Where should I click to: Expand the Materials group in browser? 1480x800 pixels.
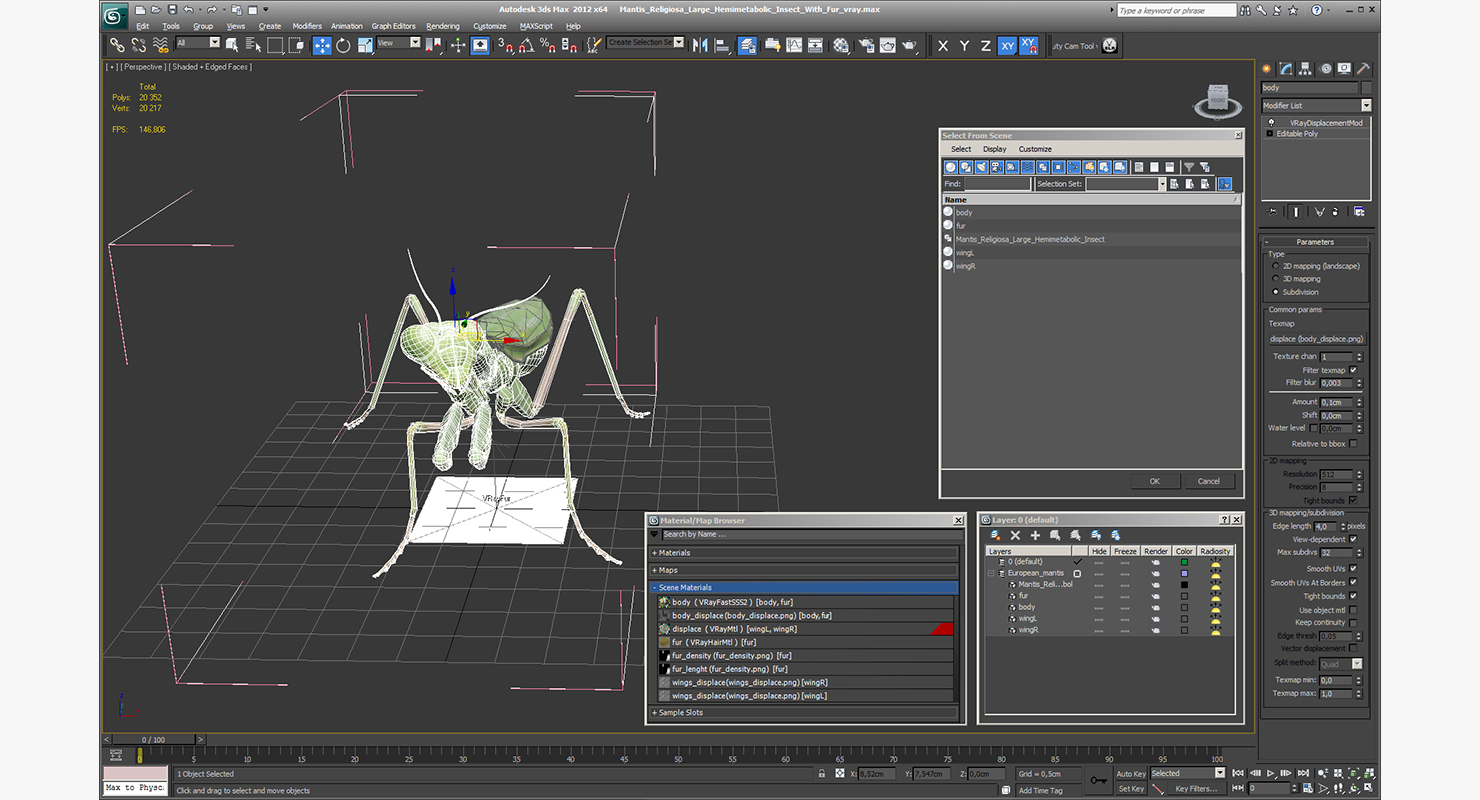point(804,553)
